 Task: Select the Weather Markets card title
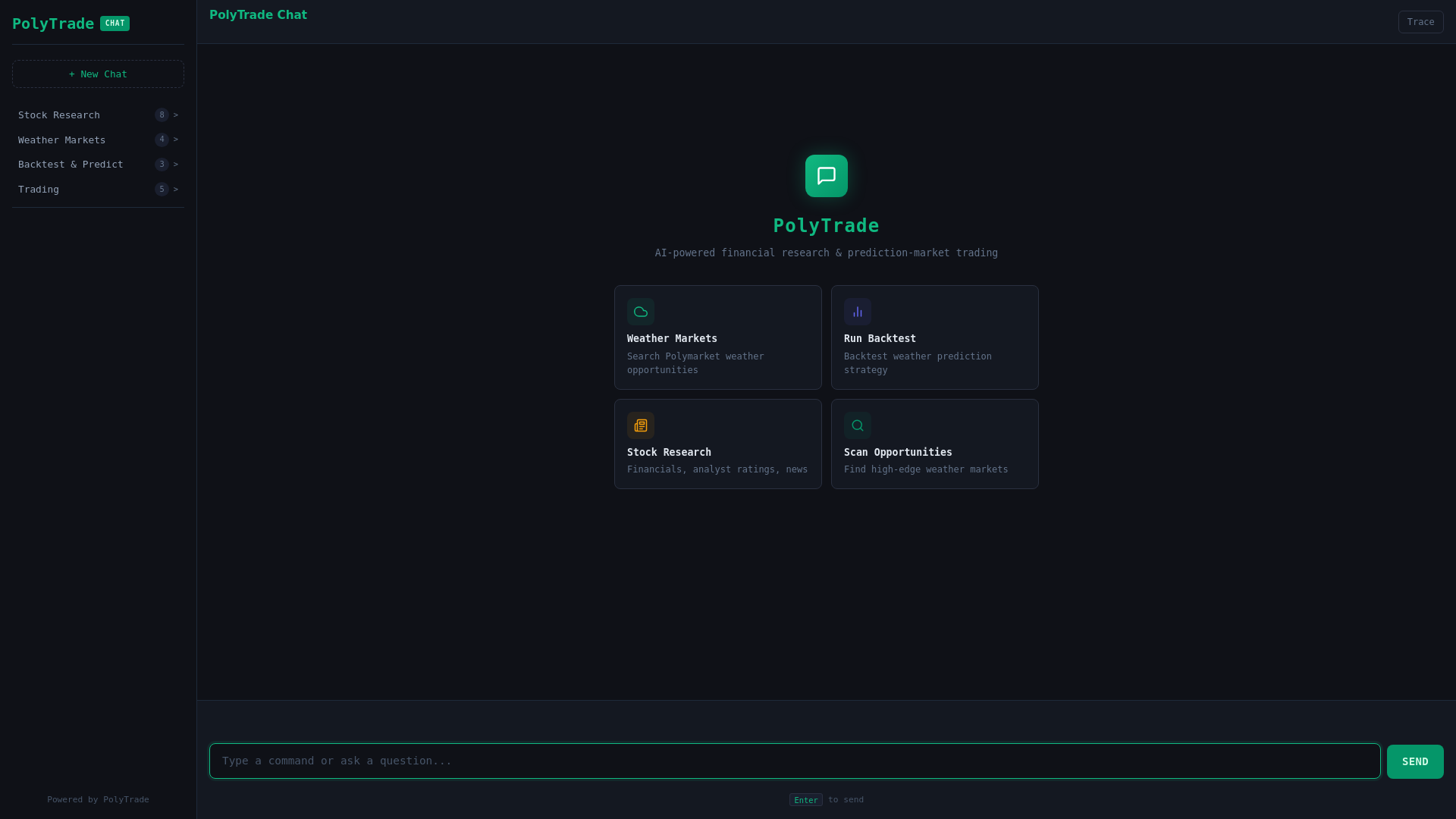[x=672, y=338]
